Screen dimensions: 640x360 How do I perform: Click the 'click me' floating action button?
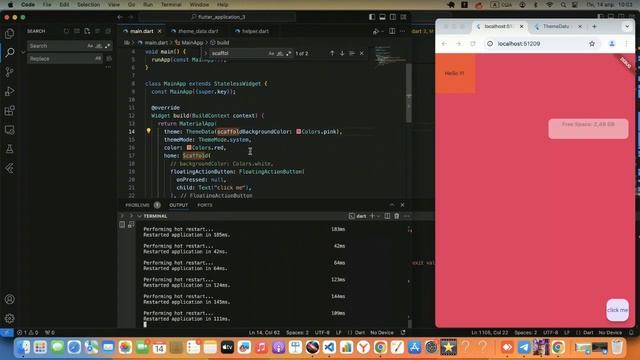(x=618, y=310)
